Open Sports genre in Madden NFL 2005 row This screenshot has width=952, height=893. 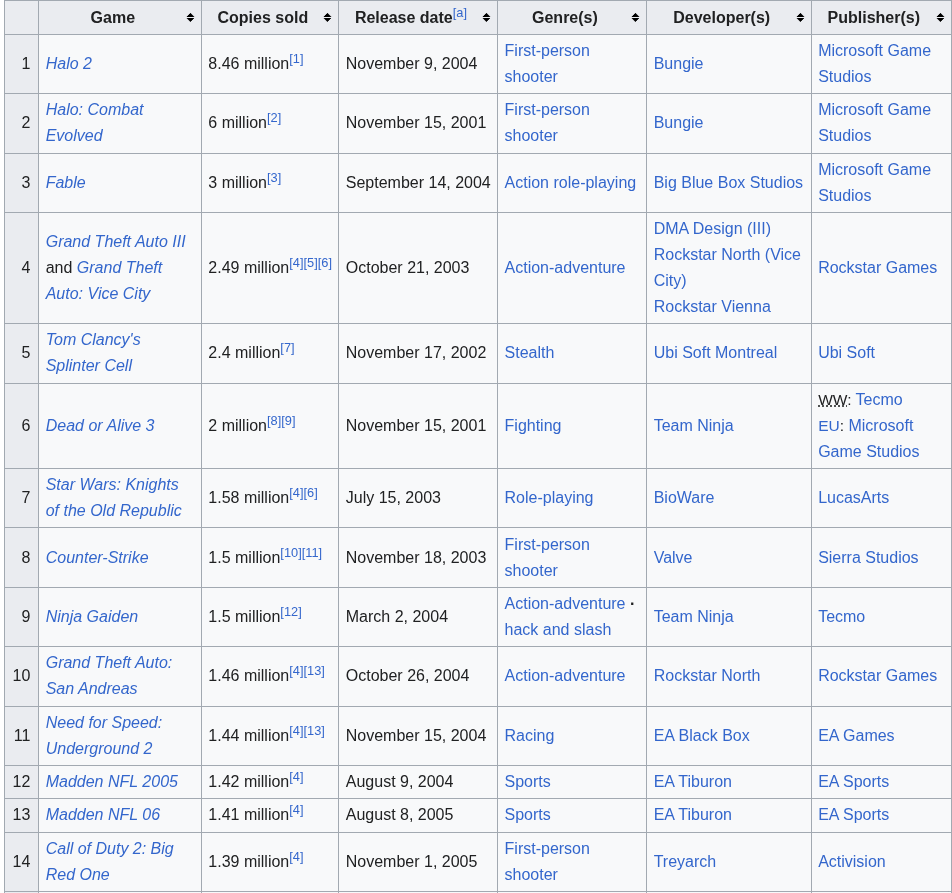(x=528, y=781)
